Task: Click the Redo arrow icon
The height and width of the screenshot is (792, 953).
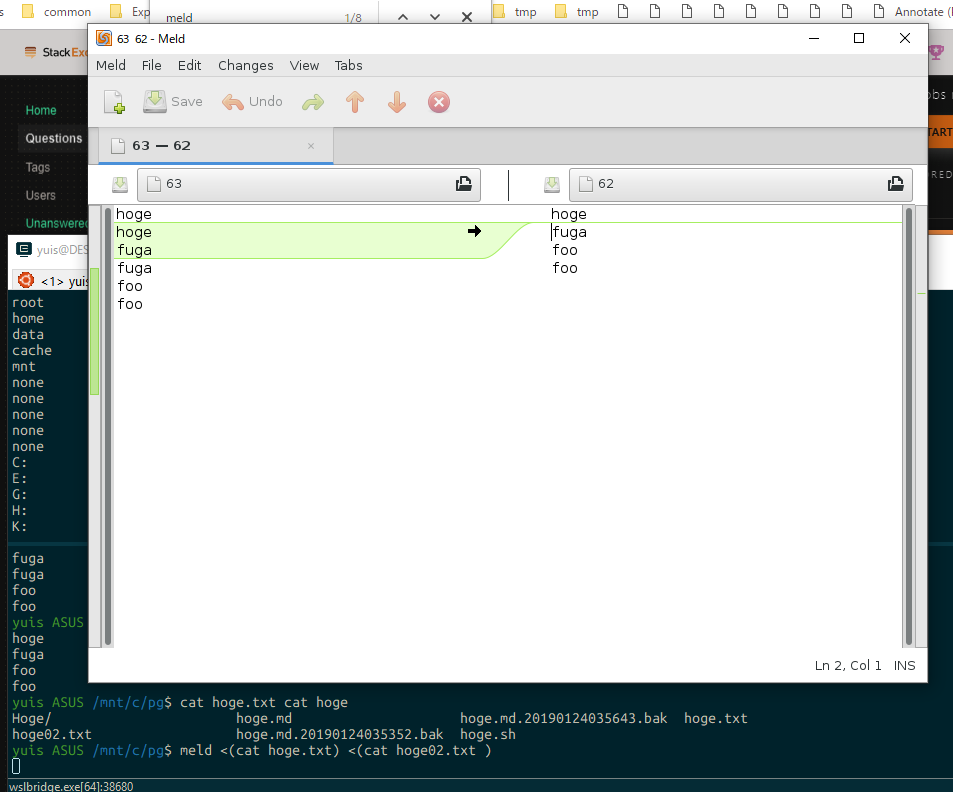Action: [313, 102]
